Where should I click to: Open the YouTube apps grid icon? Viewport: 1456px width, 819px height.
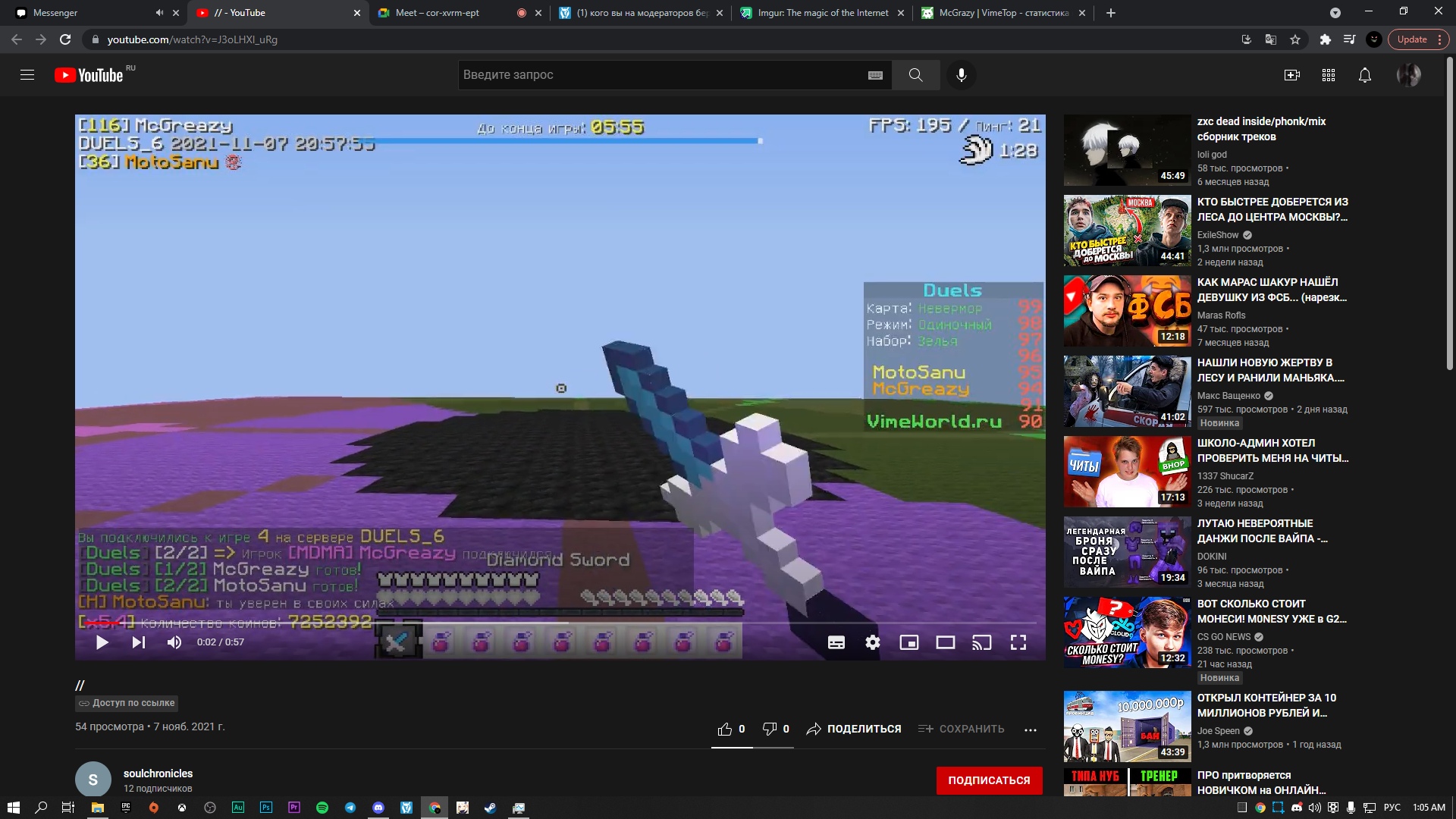pyautogui.click(x=1328, y=75)
